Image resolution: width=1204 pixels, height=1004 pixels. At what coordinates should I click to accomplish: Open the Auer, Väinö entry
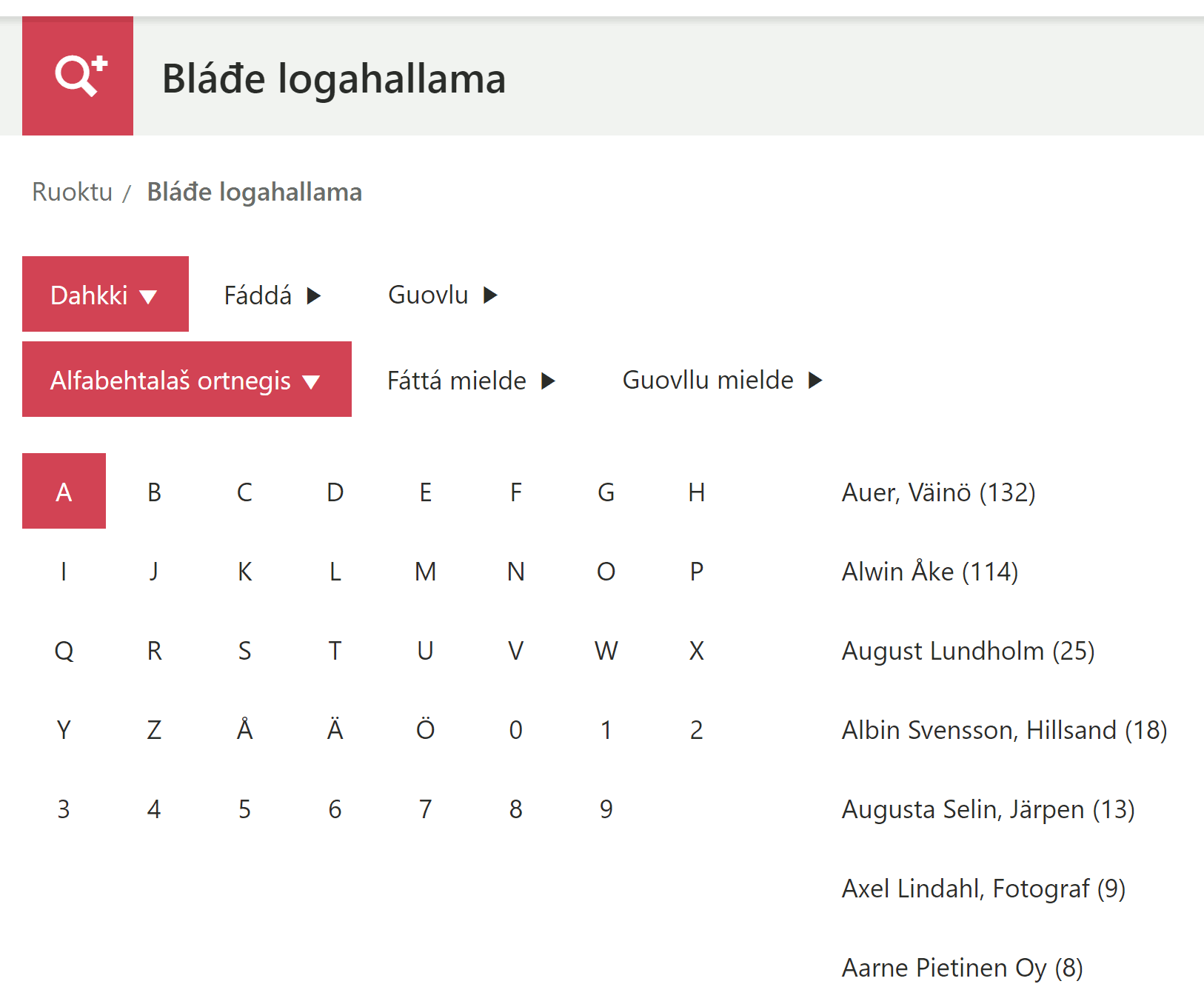pos(938,492)
